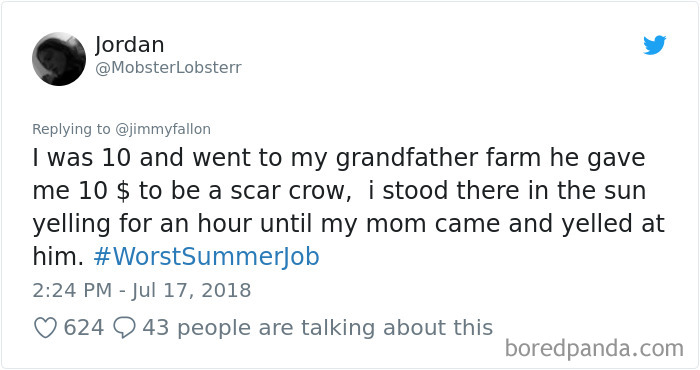Image resolution: width=700 pixels, height=370 pixels.
Task: Open Jordan's circular profile avatar
Action: coord(59,59)
